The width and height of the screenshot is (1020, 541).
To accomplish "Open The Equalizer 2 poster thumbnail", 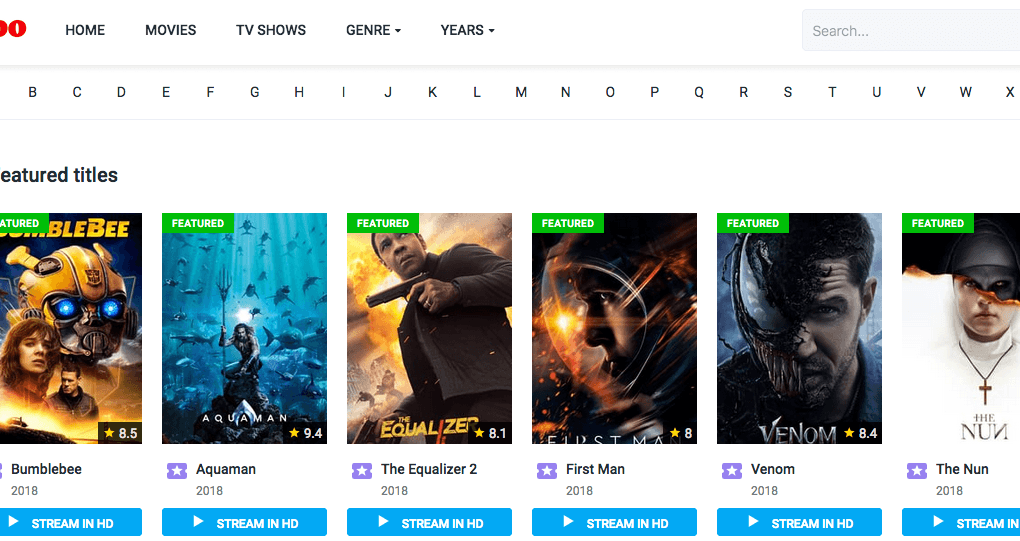I will pyautogui.click(x=429, y=328).
